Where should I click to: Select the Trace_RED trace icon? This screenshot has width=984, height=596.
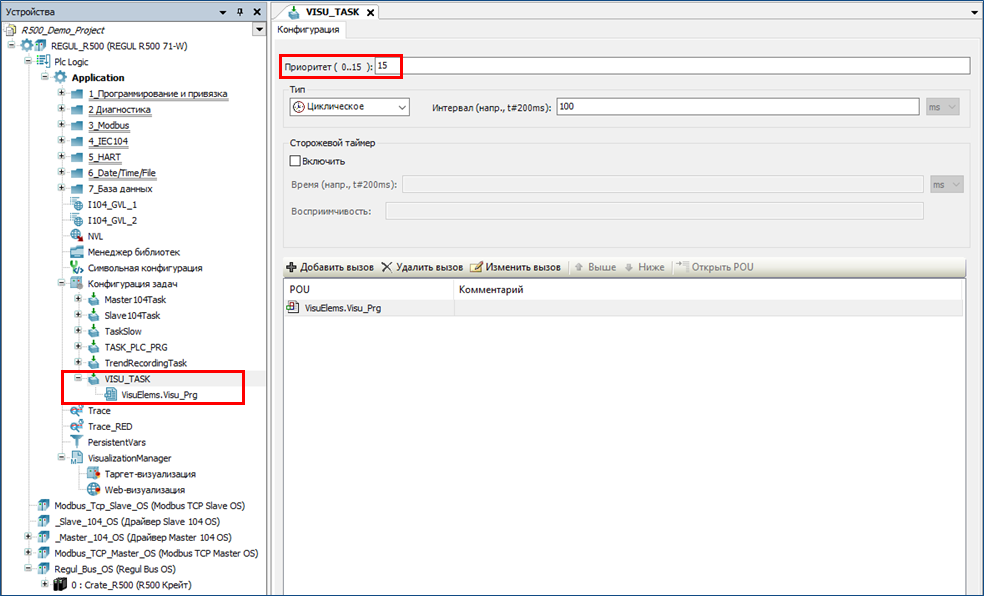(x=78, y=426)
